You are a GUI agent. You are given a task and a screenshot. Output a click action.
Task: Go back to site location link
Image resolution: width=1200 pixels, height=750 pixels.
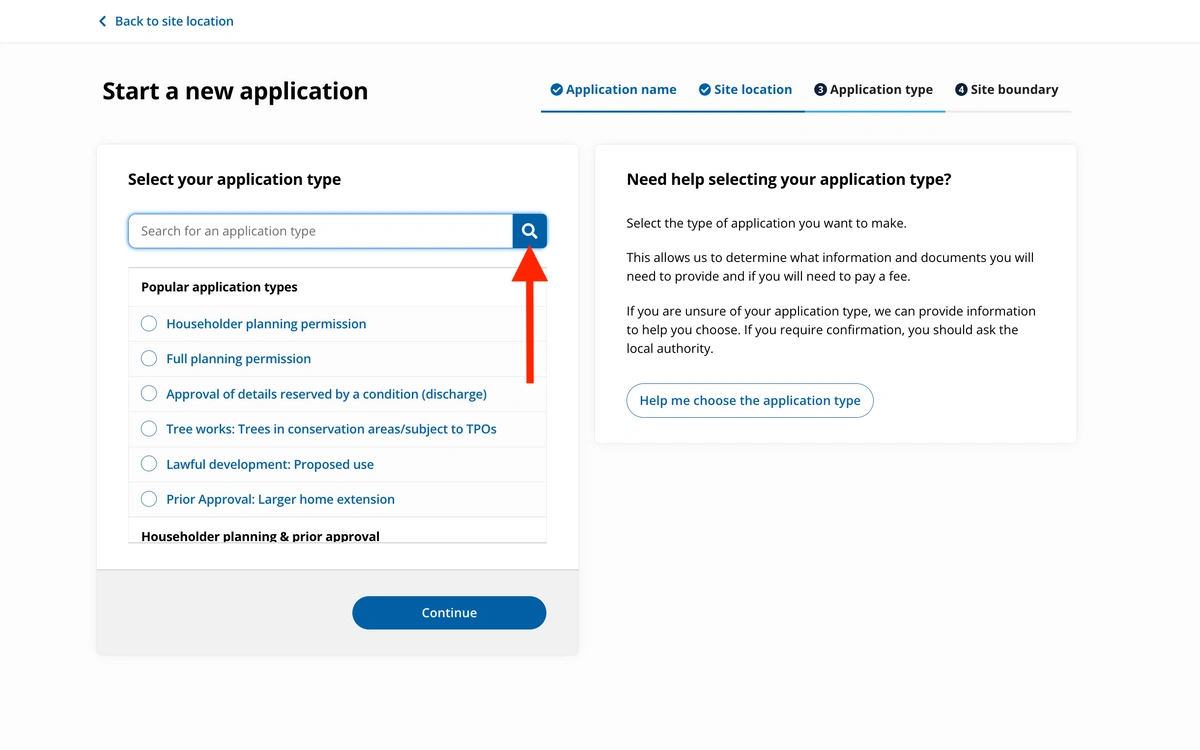pos(174,21)
